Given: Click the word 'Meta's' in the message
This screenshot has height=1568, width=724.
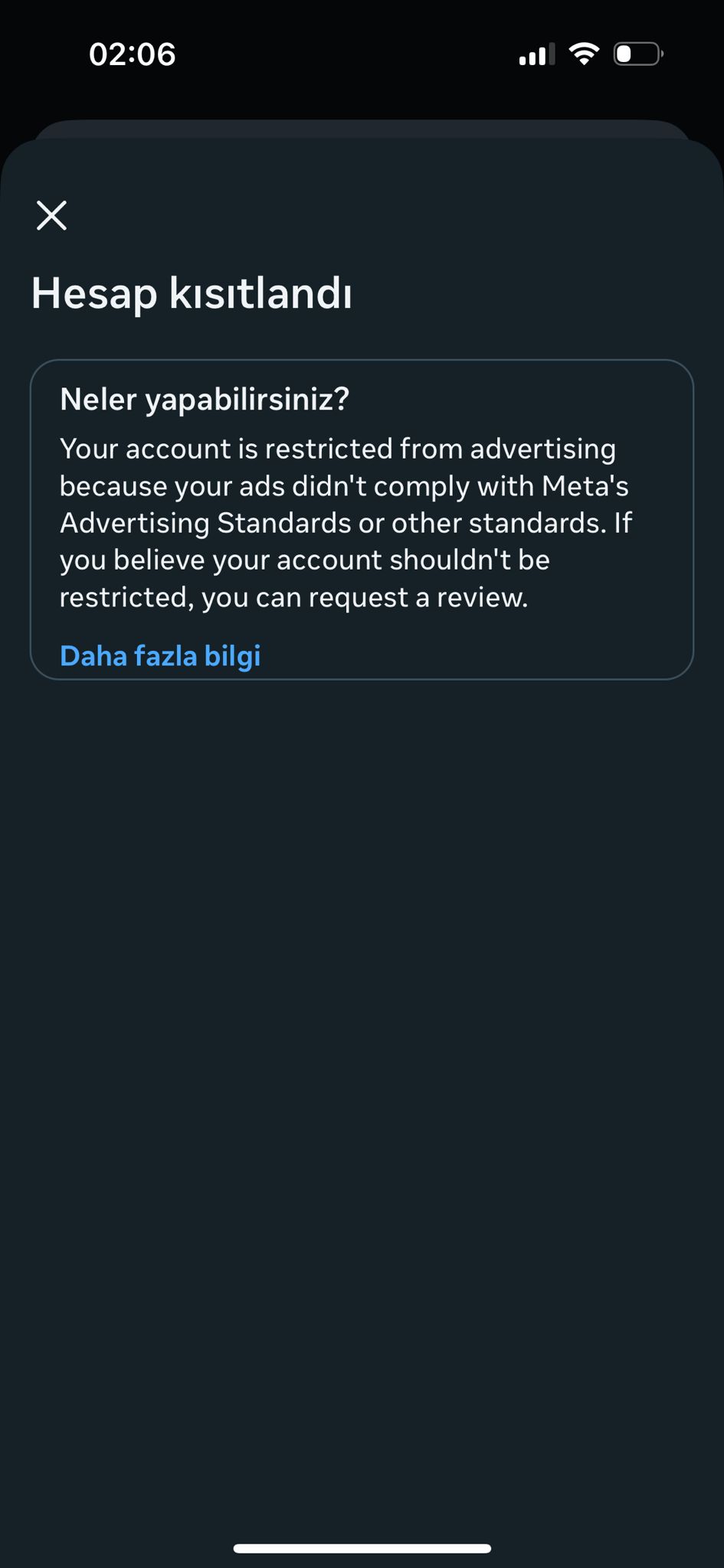Looking at the screenshot, I should pos(585,486).
